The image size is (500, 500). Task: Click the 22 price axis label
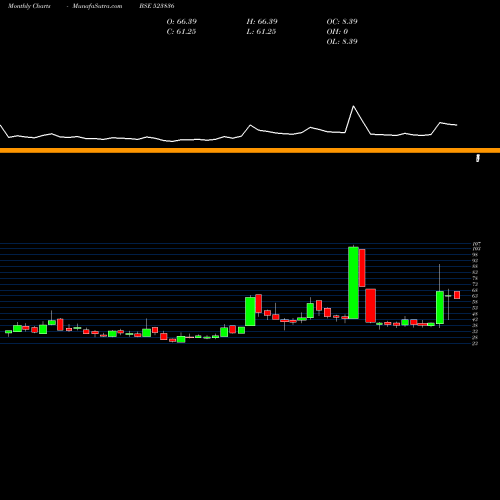[x=475, y=343]
